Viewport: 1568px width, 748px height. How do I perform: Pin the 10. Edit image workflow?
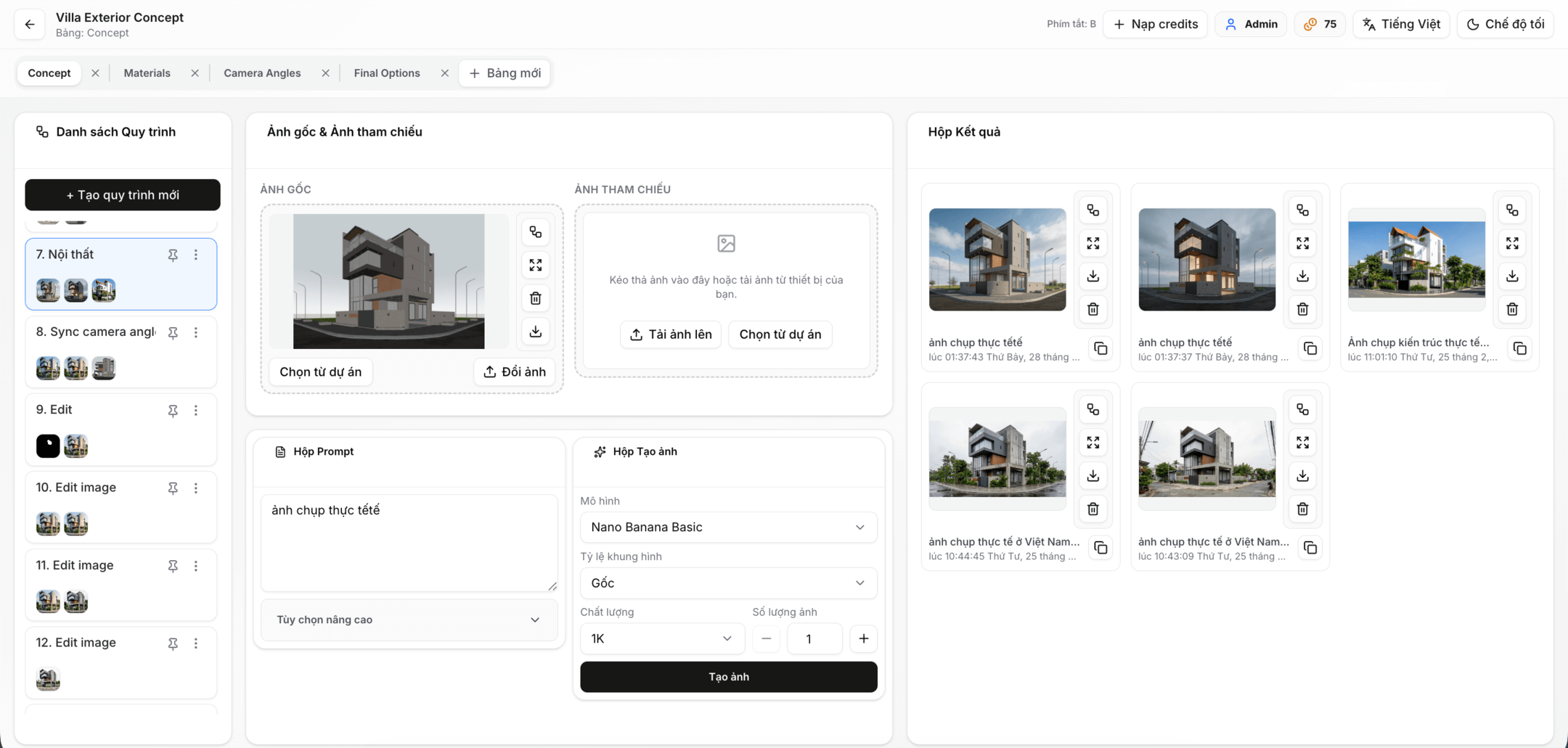pyautogui.click(x=173, y=488)
